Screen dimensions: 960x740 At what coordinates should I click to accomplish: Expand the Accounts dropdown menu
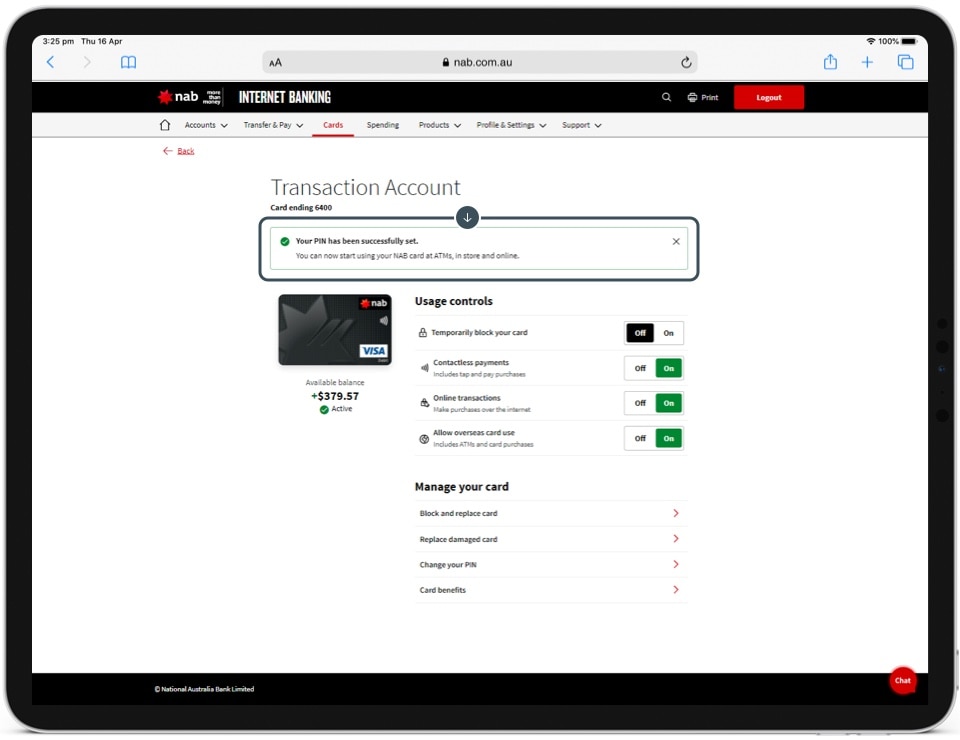tap(206, 125)
